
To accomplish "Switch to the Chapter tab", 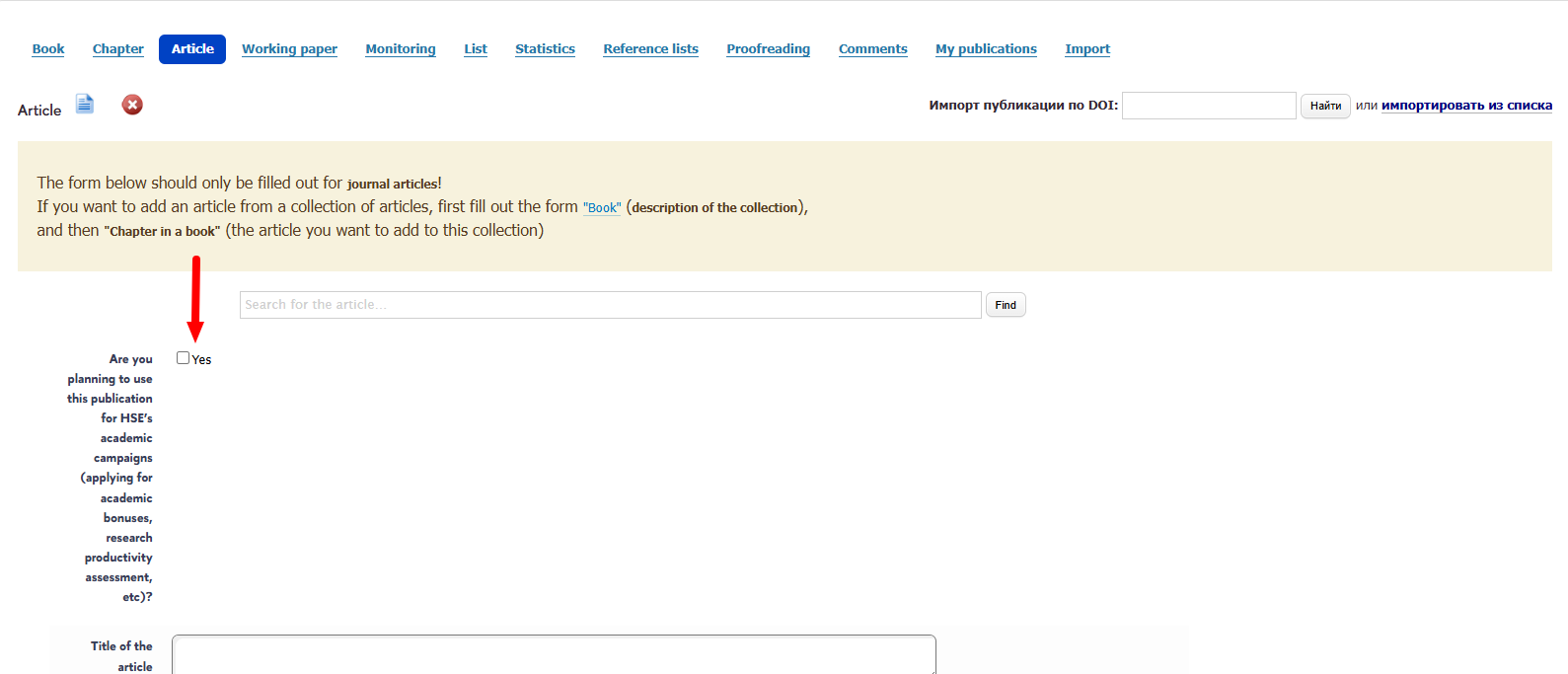I will [x=118, y=49].
